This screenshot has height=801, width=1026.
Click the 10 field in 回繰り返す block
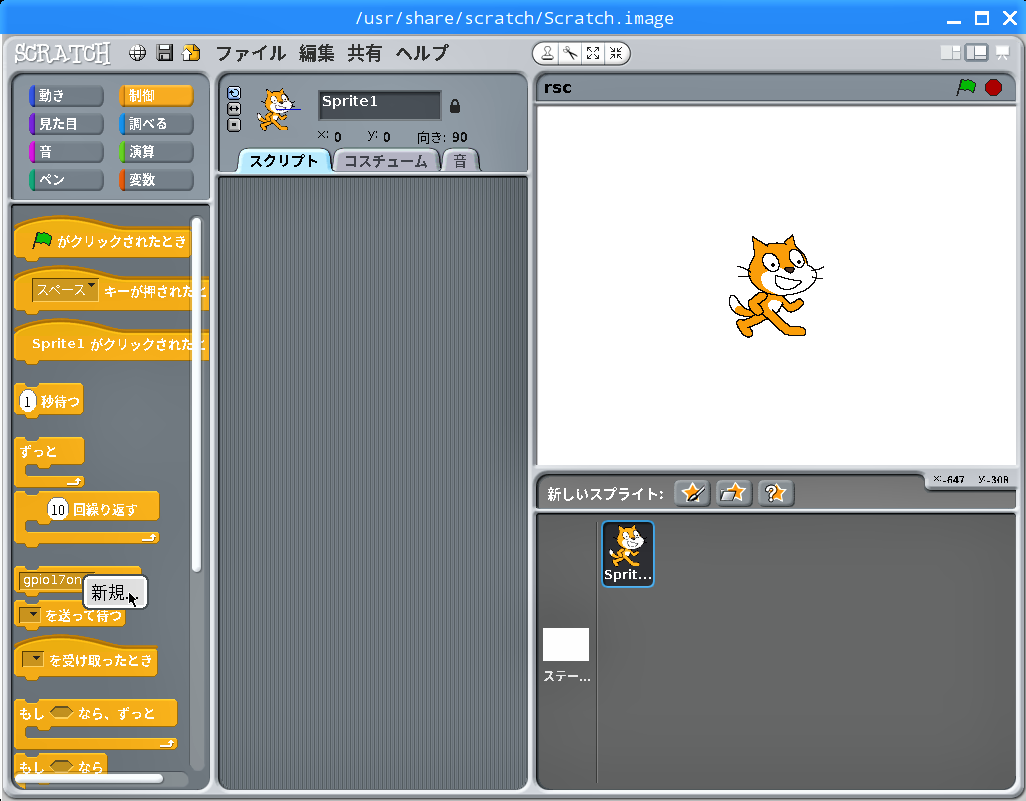(58, 509)
